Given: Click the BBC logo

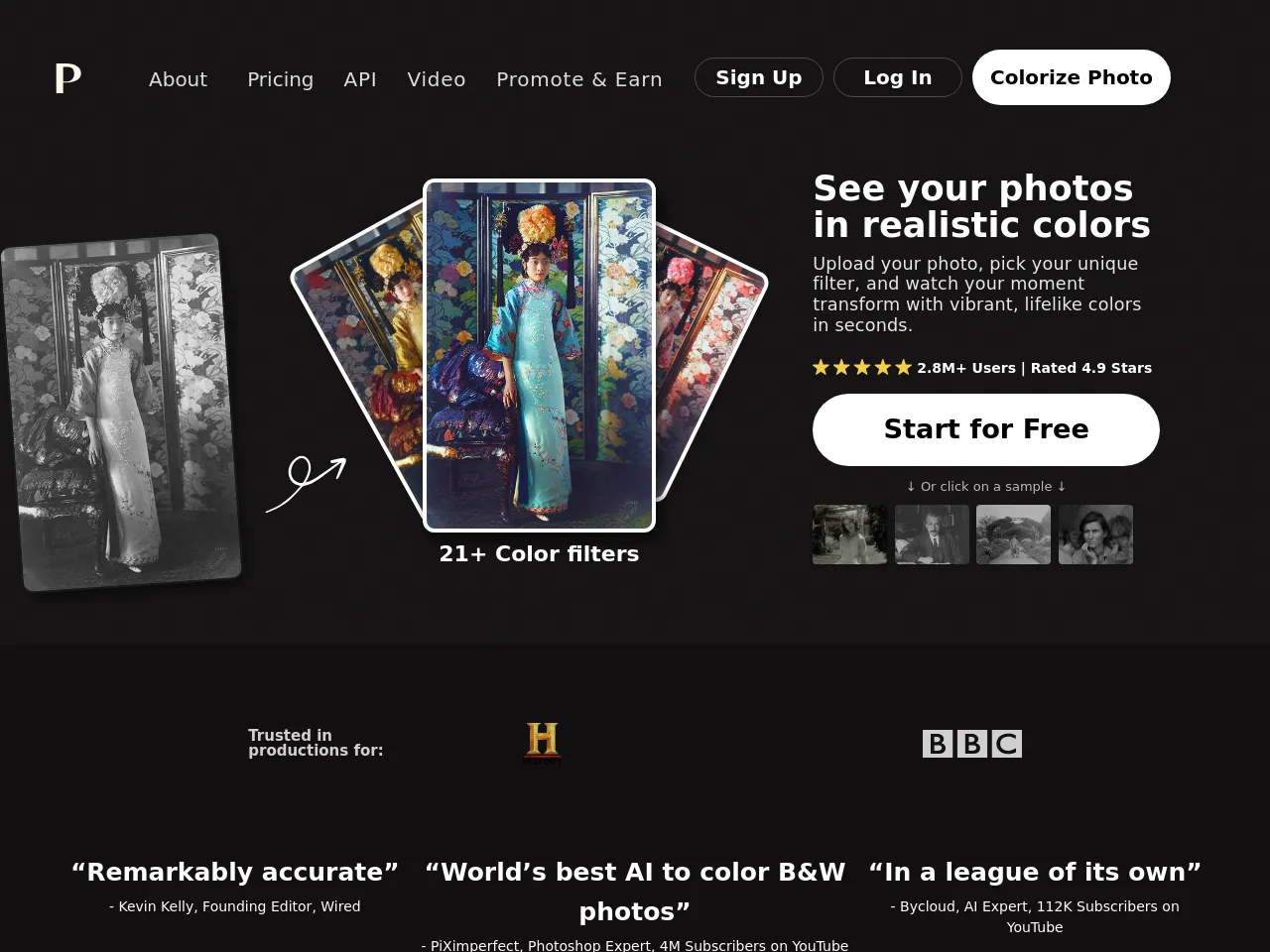Looking at the screenshot, I should [972, 744].
